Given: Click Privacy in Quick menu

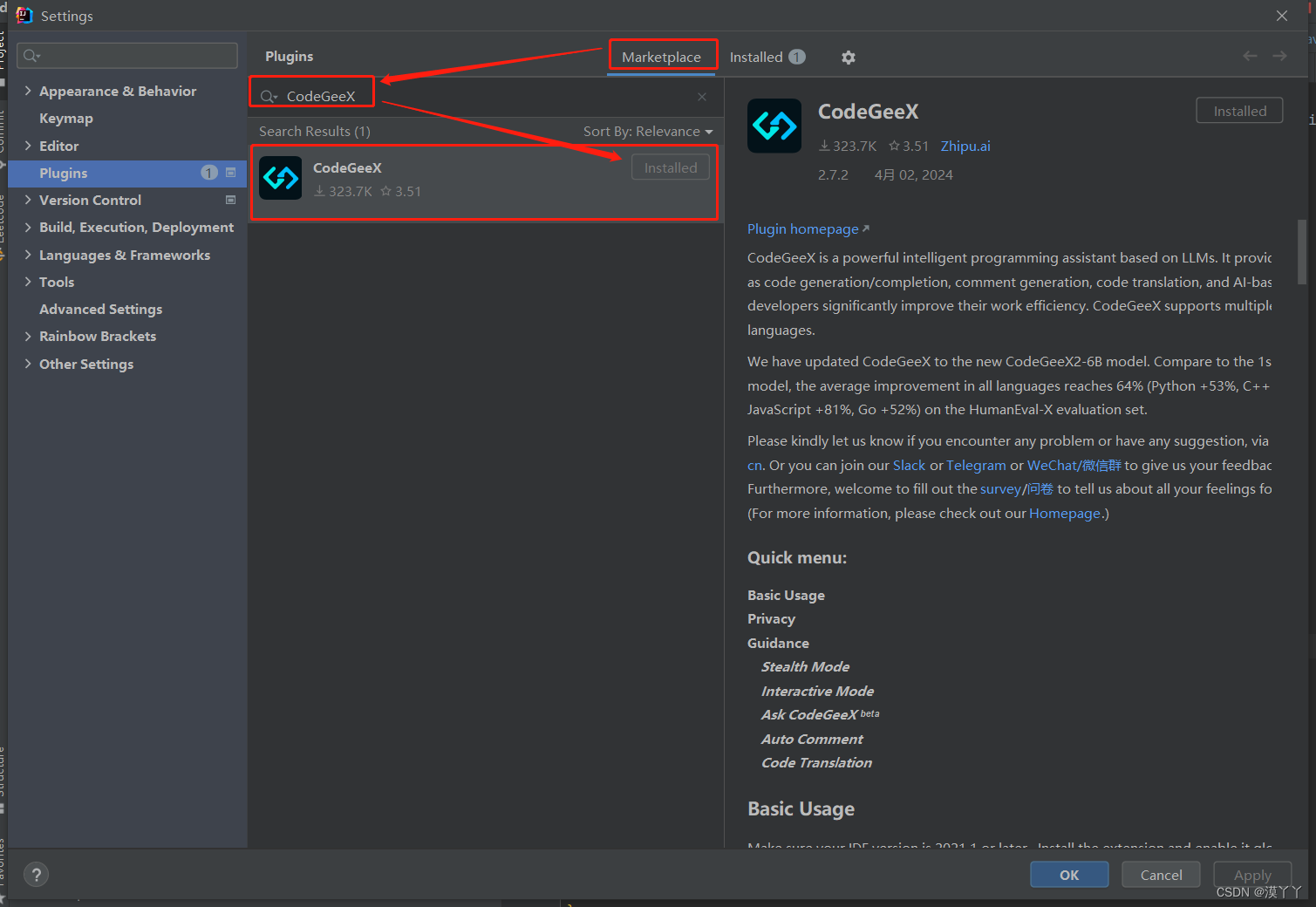Looking at the screenshot, I should click(771, 619).
